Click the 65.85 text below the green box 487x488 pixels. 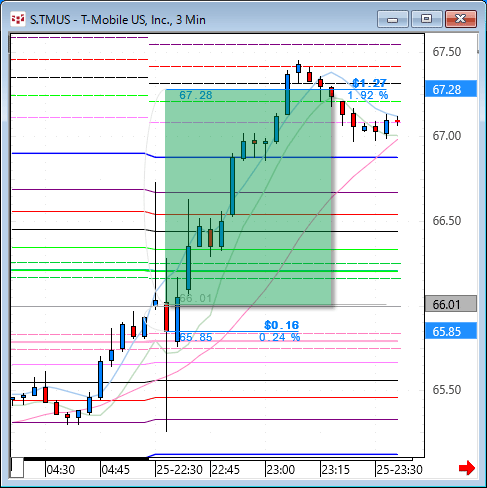coord(196,337)
